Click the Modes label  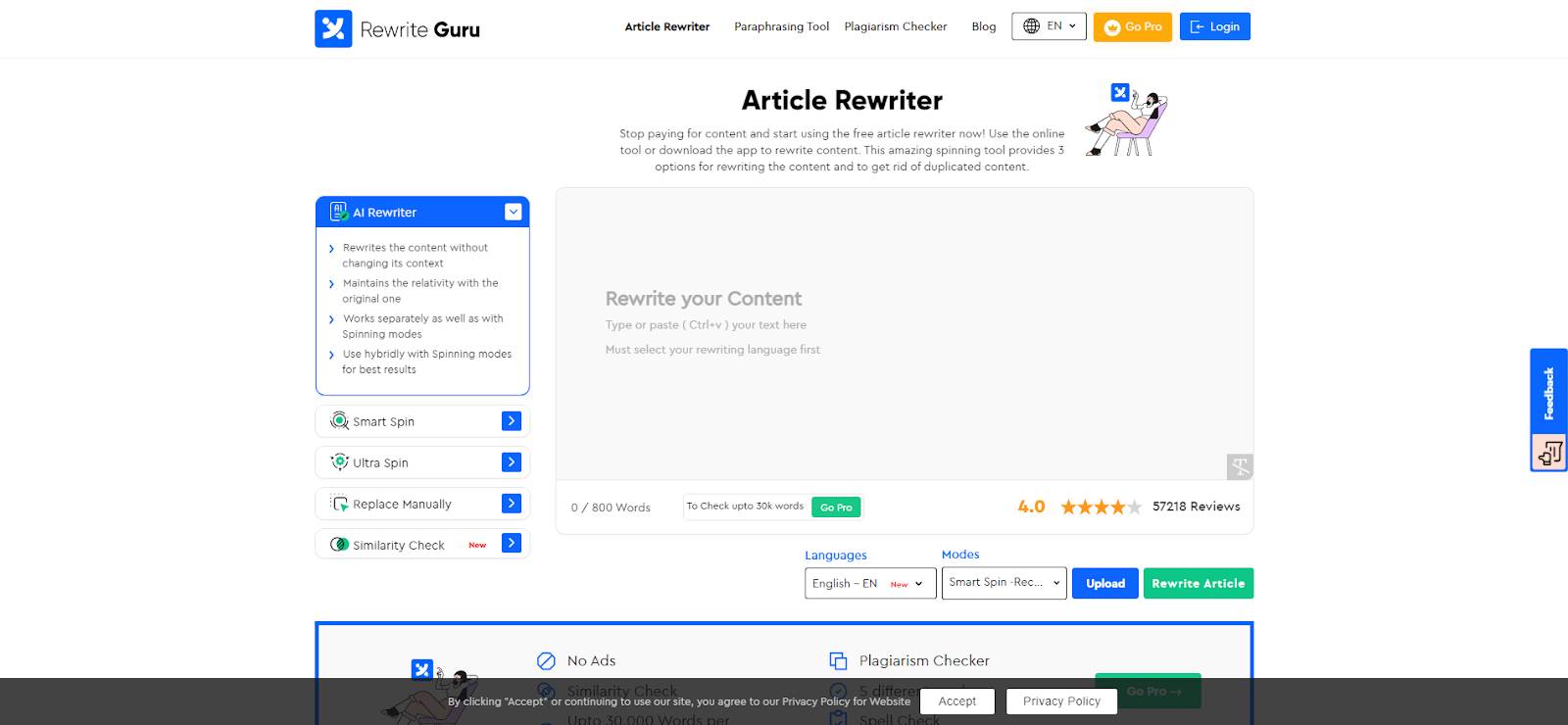960,555
